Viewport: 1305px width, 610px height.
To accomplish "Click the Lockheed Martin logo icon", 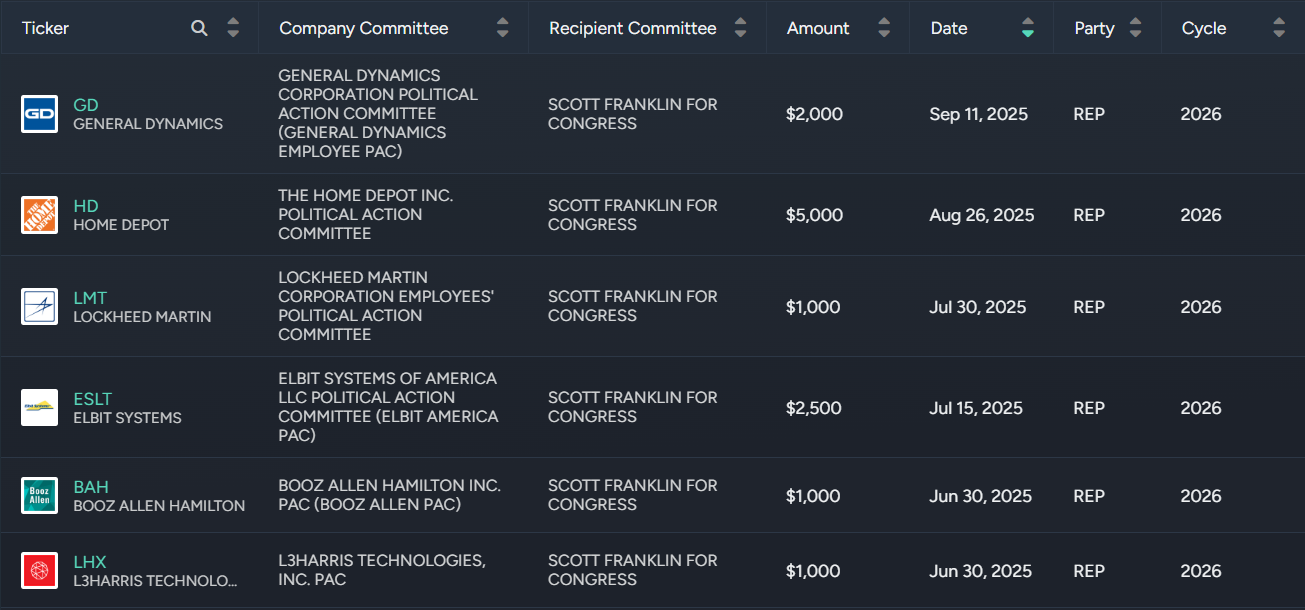I will coord(40,307).
